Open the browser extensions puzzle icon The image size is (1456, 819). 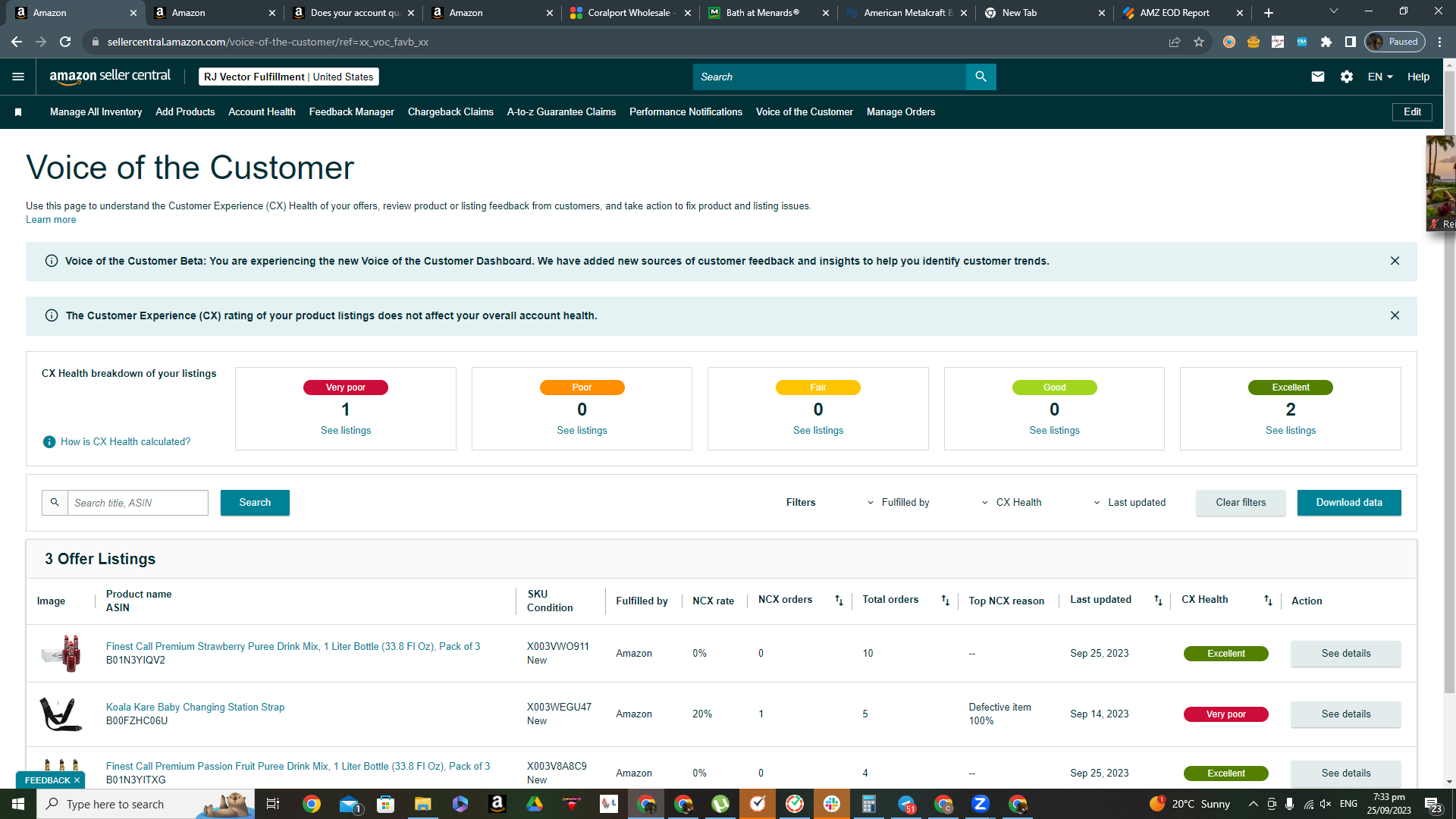tap(1326, 42)
